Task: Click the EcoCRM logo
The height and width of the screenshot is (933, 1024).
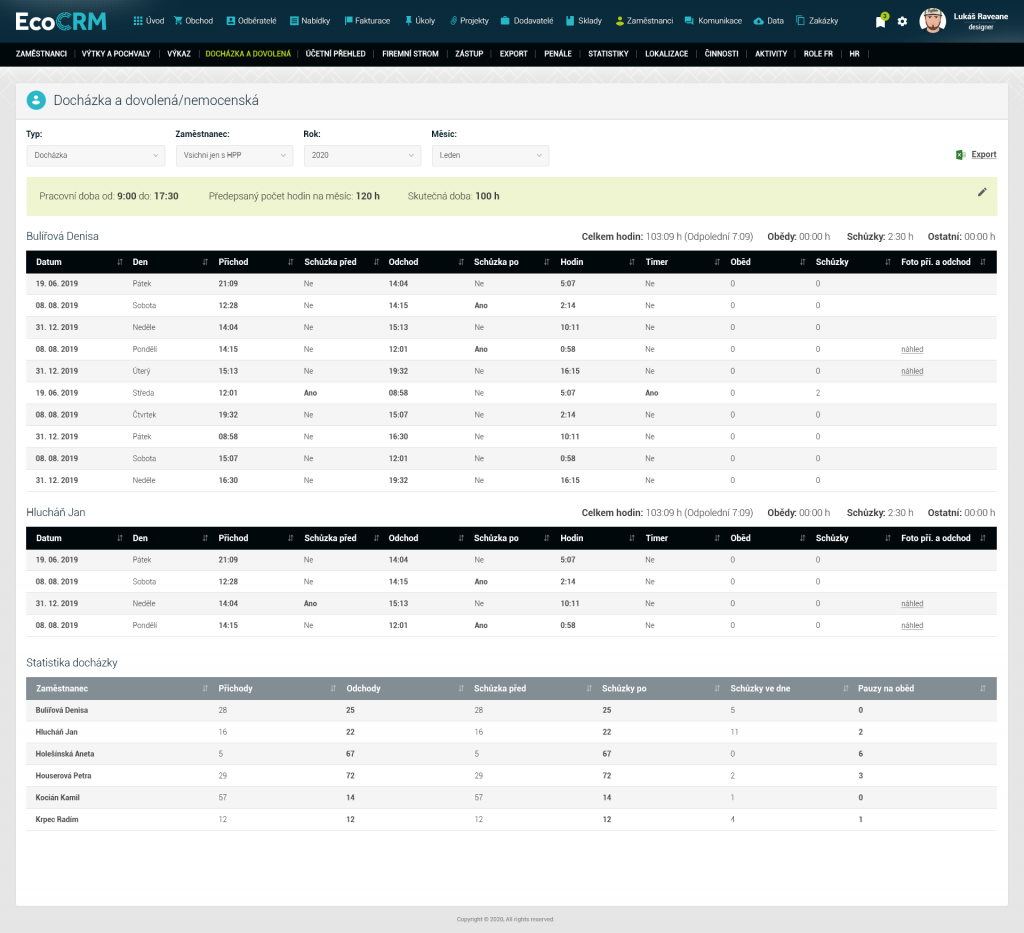Action: click(61, 21)
